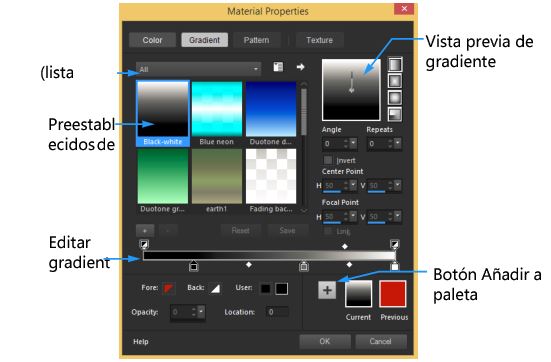This screenshot has height=362, width=551.
Task: Switch to the Pattern tab
Action: point(257,40)
